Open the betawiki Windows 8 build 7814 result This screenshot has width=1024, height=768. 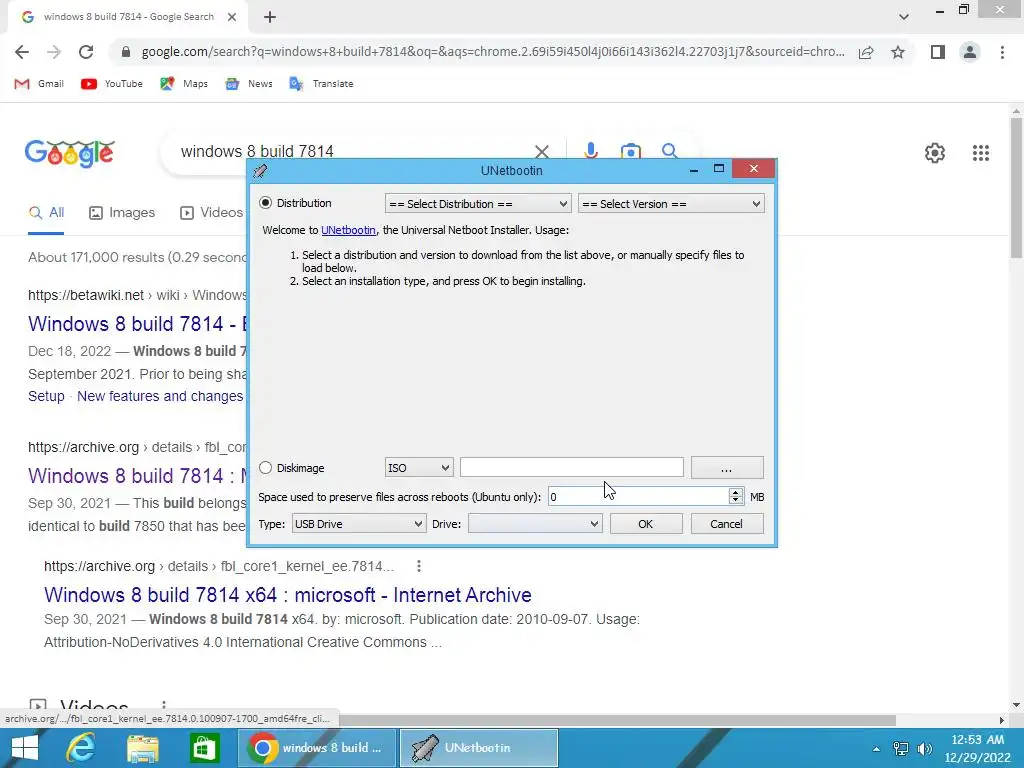137,324
